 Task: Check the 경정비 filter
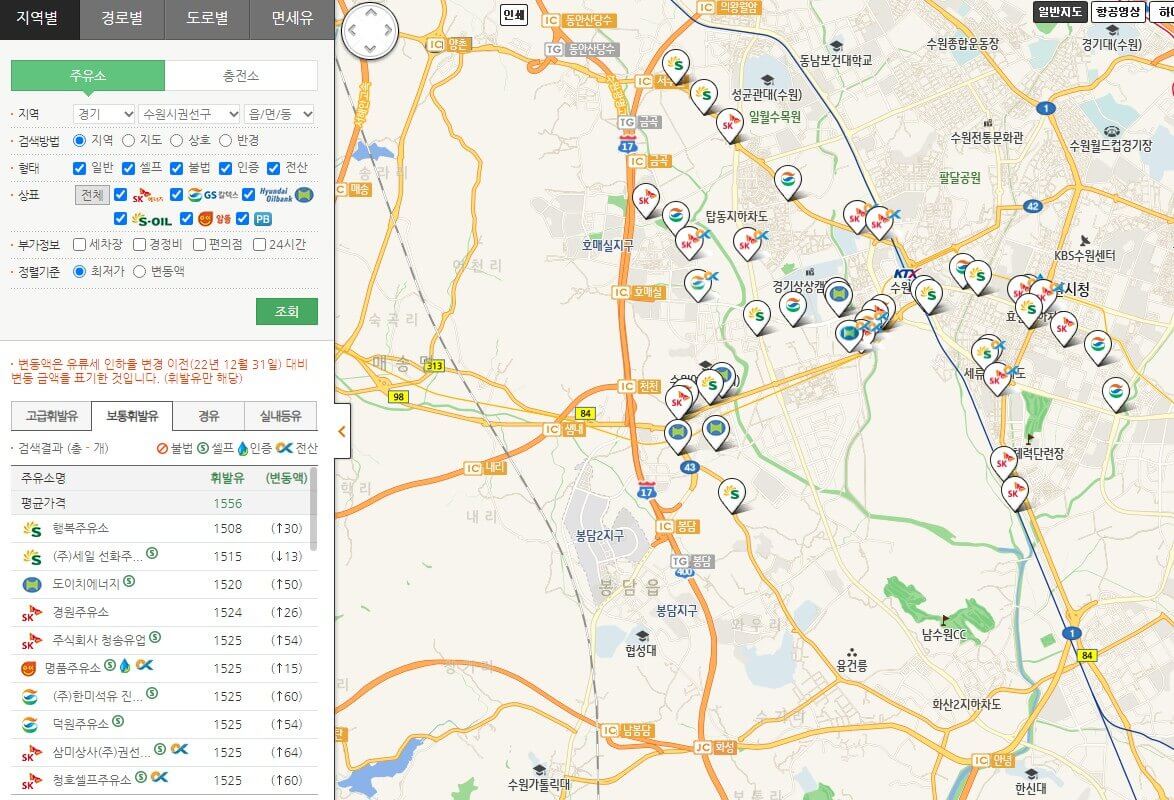click(x=139, y=244)
